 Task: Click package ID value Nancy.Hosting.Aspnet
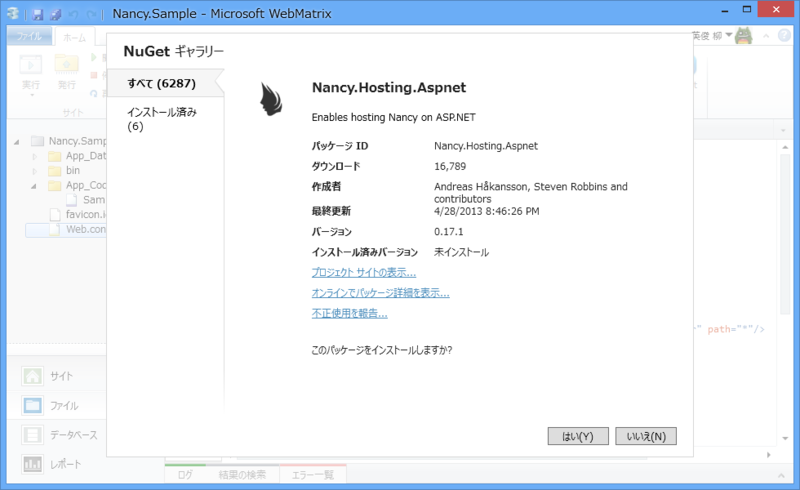[486, 146]
